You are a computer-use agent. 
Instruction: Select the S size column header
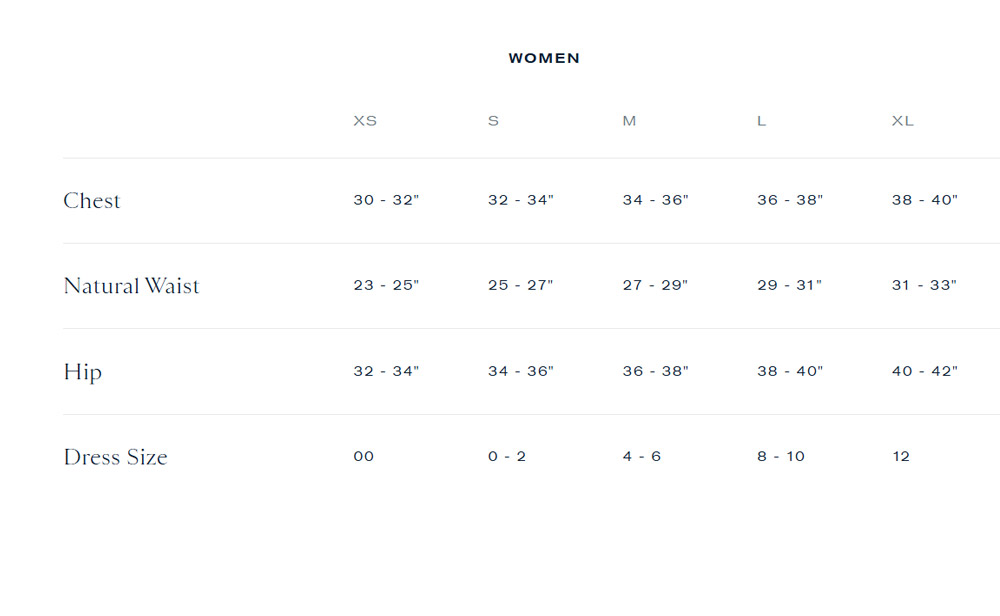(x=494, y=121)
